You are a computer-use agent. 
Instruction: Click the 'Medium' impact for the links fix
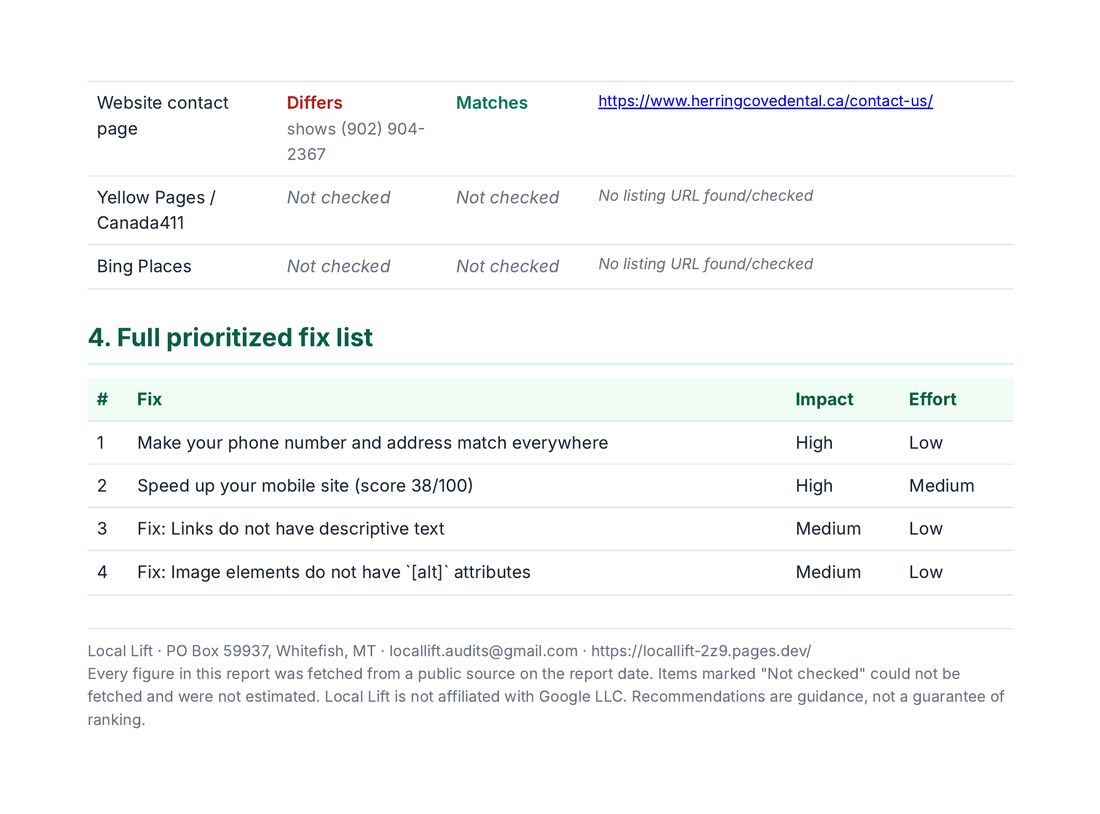tap(828, 528)
